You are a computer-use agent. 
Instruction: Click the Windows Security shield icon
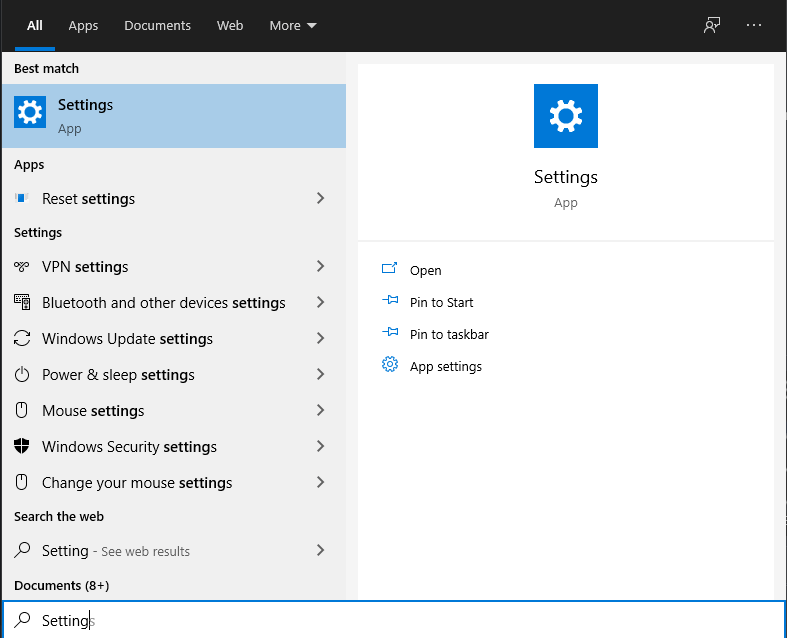coord(22,446)
